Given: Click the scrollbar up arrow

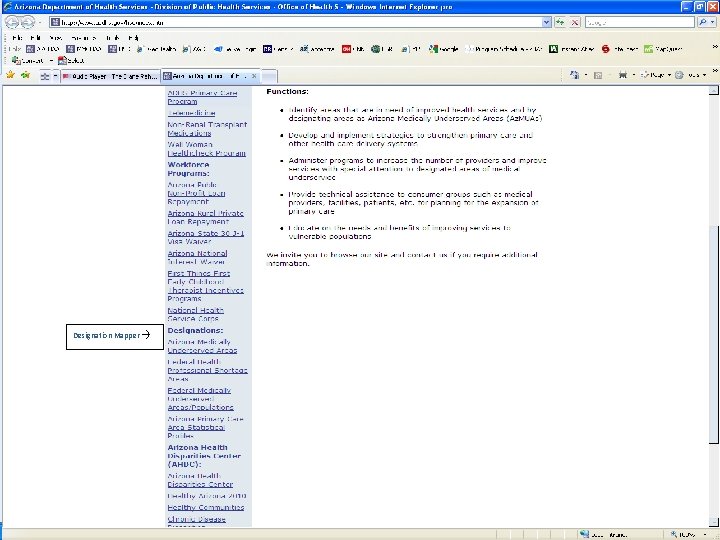Looking at the screenshot, I should (713, 90).
